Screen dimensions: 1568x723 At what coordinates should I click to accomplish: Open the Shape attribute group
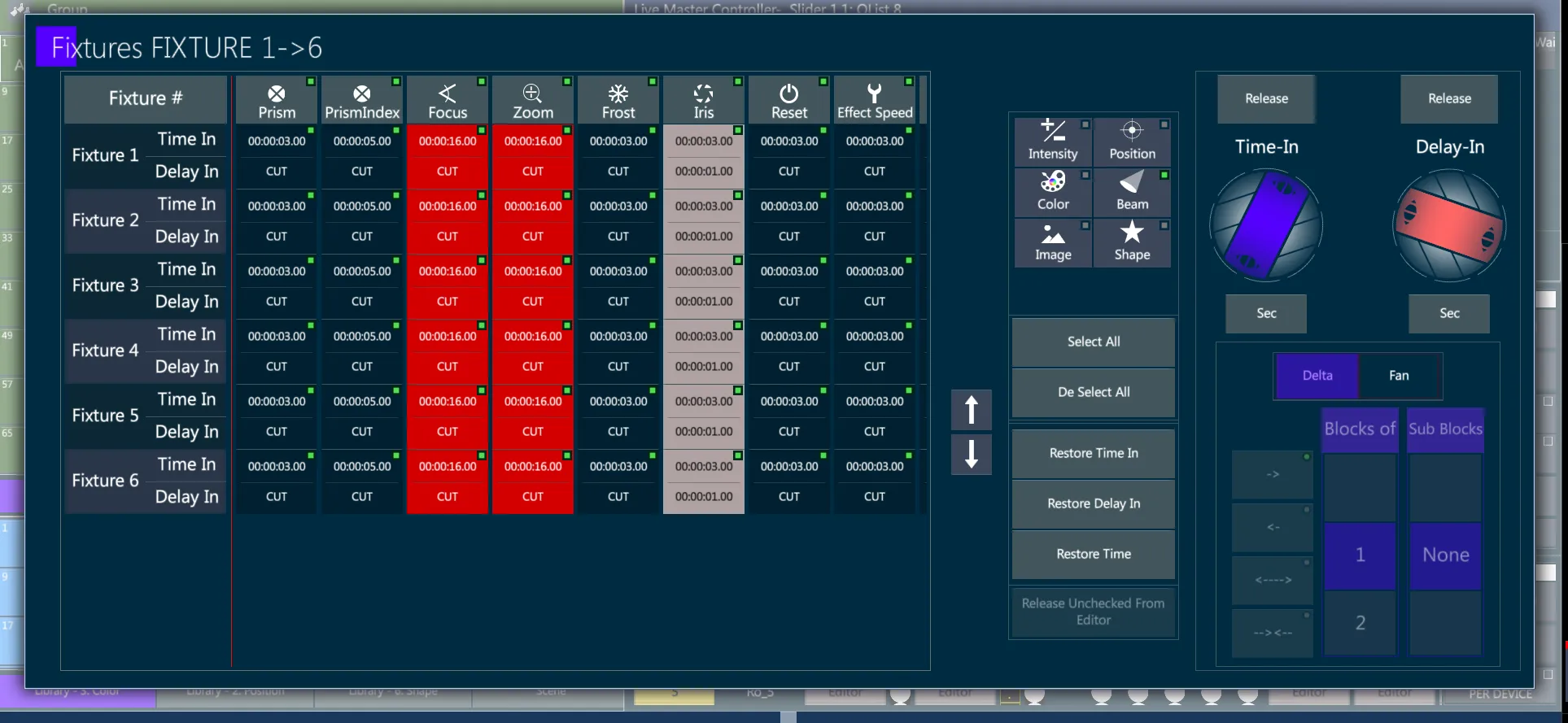(x=1132, y=242)
